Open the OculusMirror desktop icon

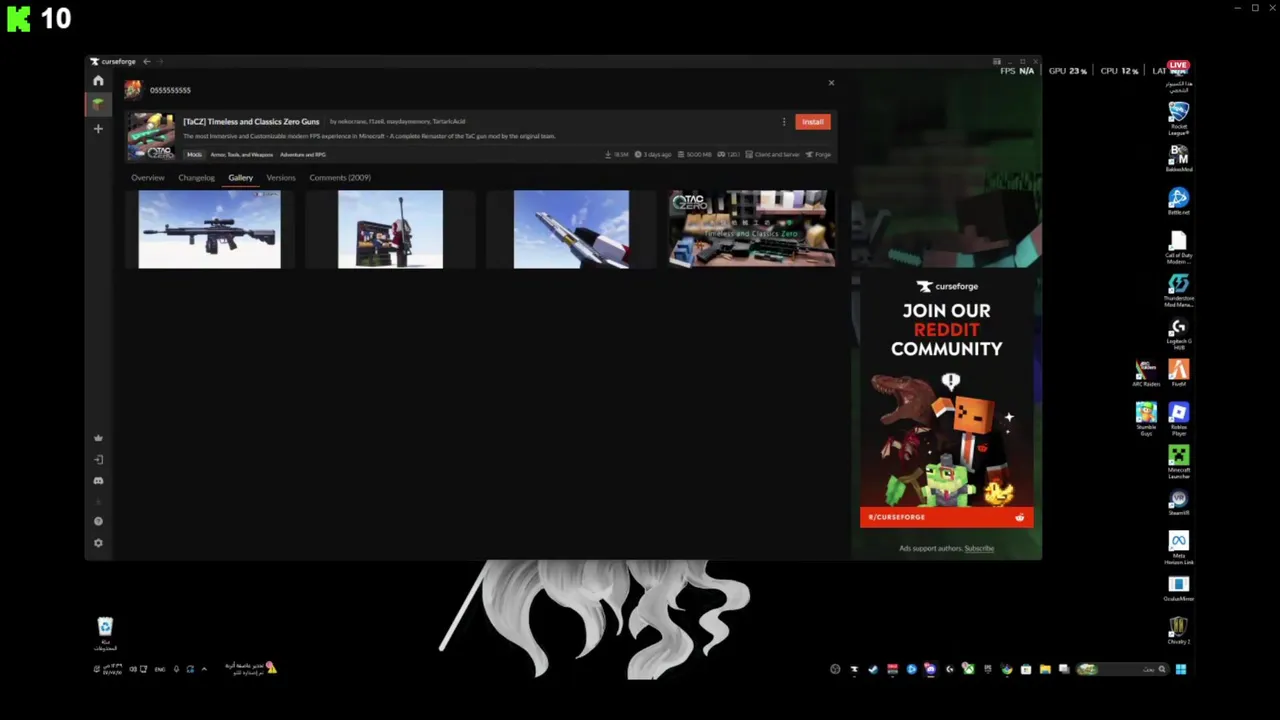click(x=1179, y=589)
